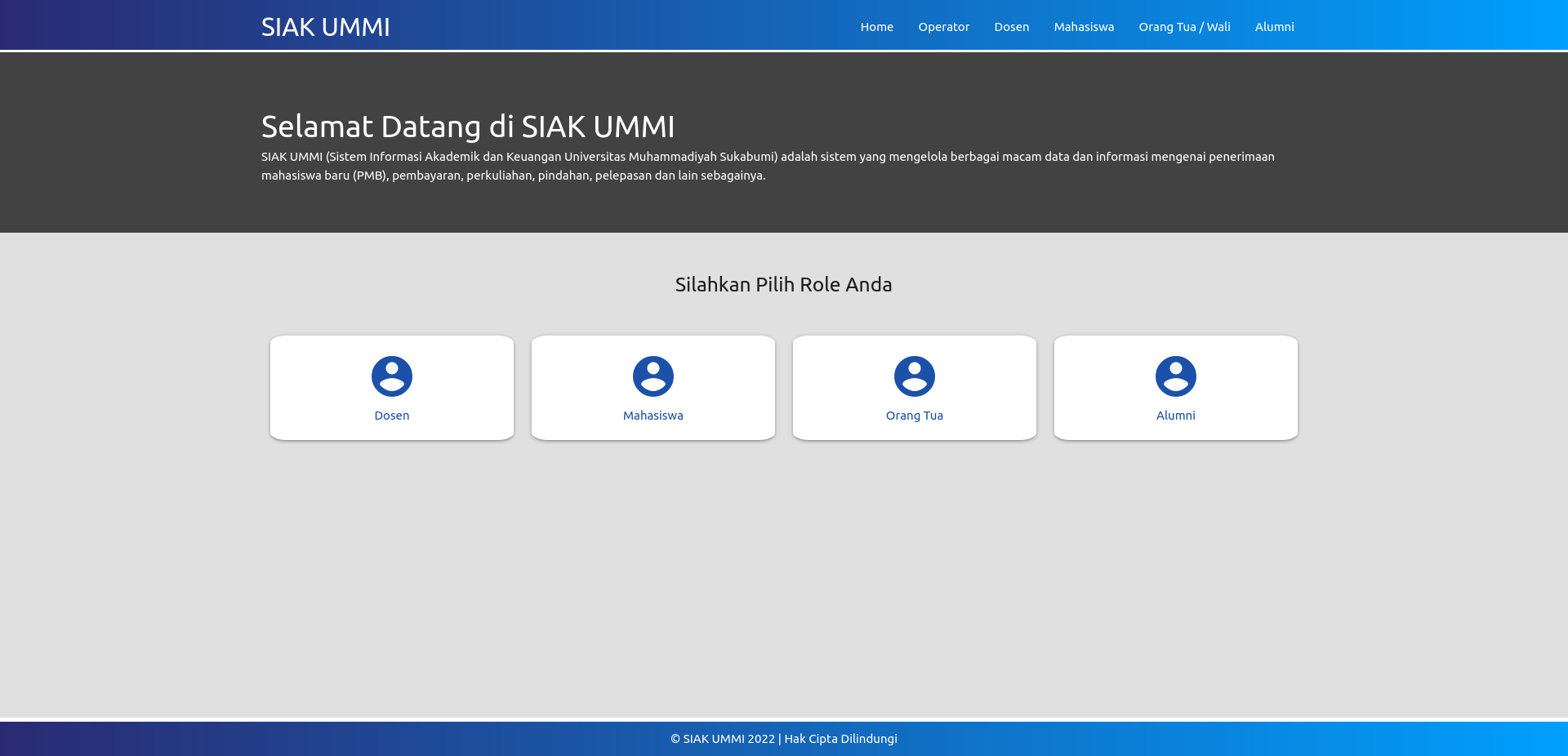The width and height of the screenshot is (1568, 756).
Task: Click the Orang Tua card user icon
Action: (915, 376)
